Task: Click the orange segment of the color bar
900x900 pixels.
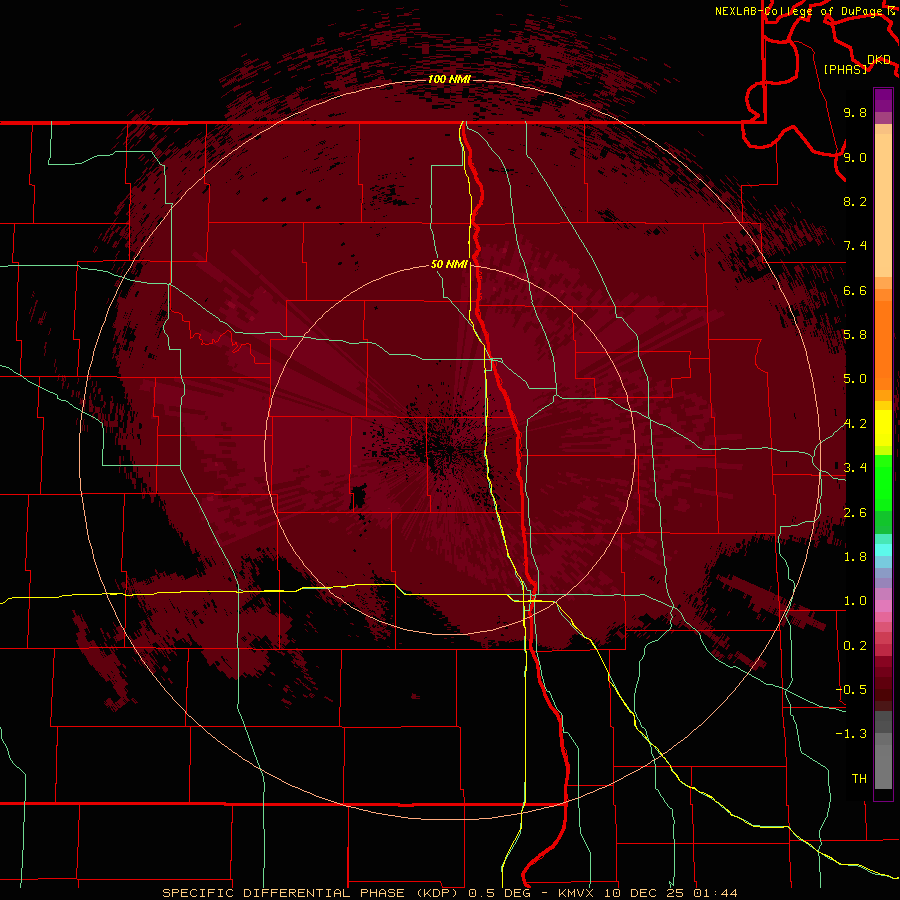Action: tap(883, 344)
